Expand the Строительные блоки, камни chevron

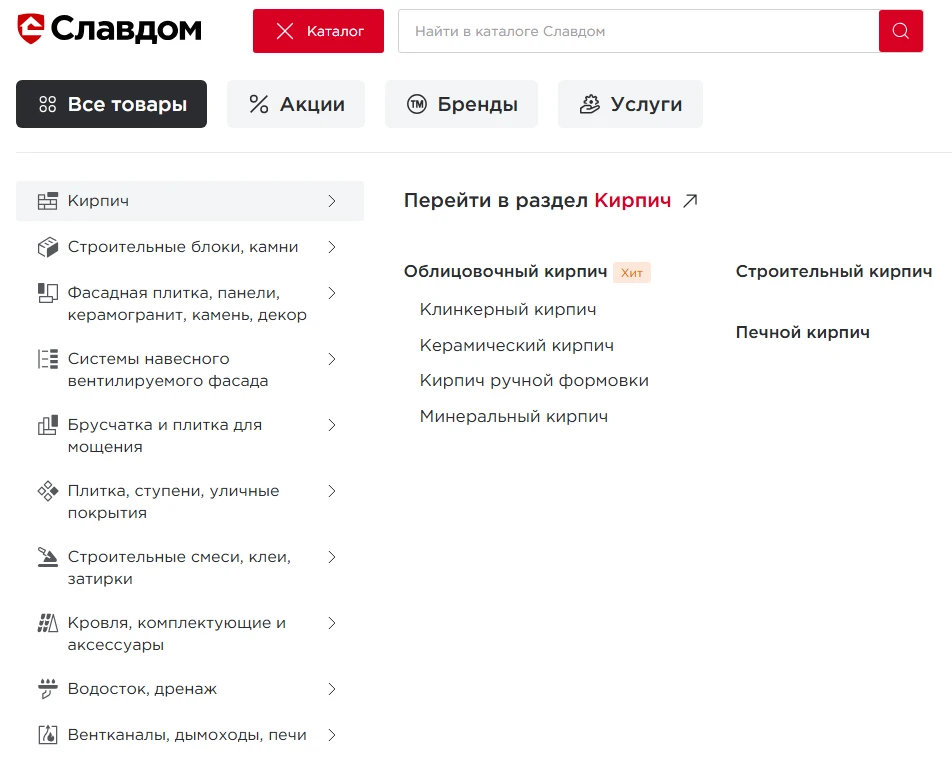pyautogui.click(x=332, y=247)
